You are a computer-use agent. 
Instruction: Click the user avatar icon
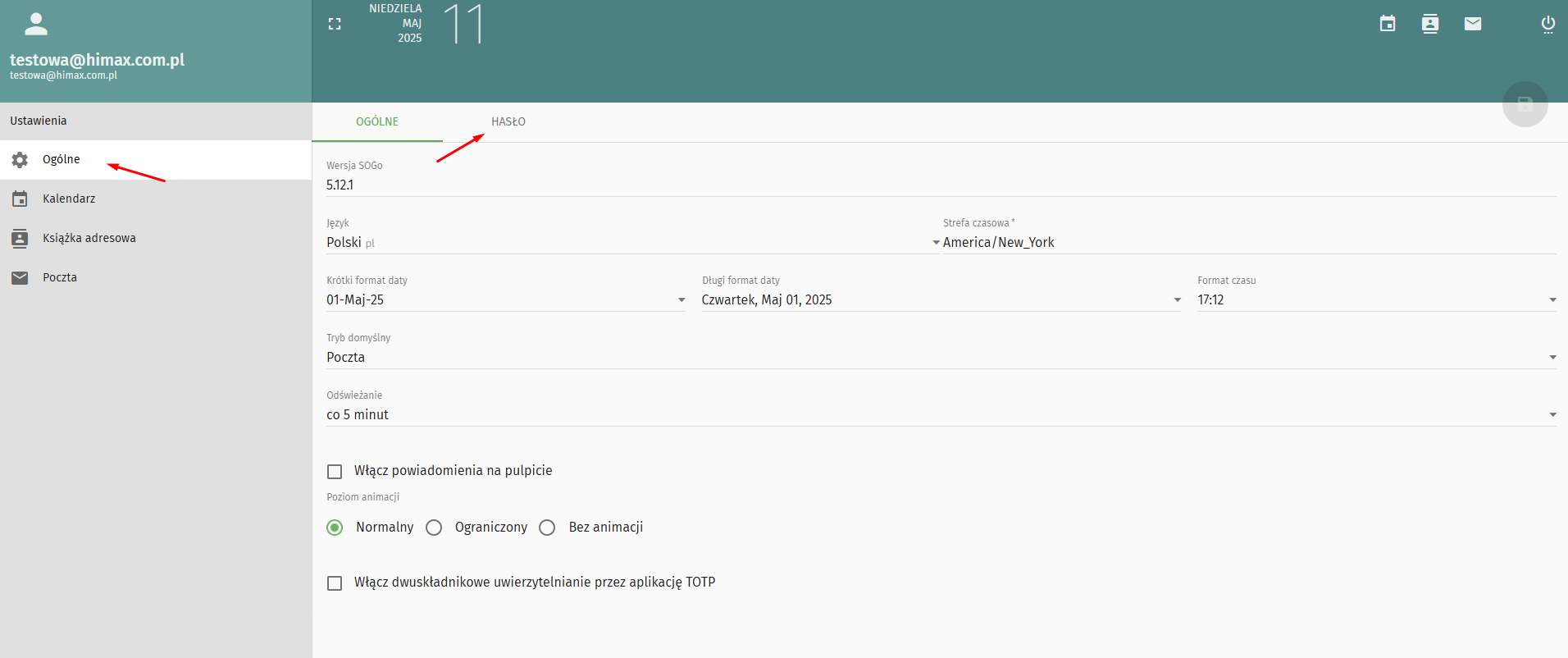point(36,25)
